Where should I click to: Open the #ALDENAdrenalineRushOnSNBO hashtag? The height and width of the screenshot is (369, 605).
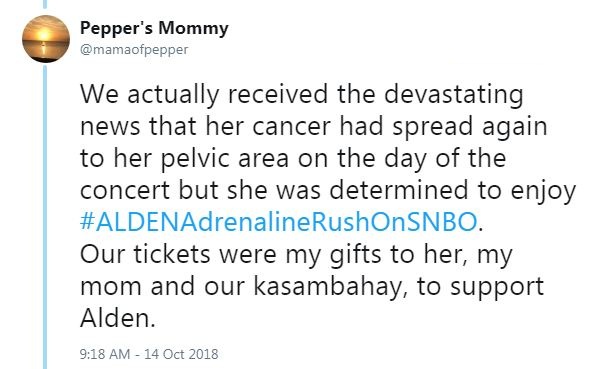[x=279, y=222]
